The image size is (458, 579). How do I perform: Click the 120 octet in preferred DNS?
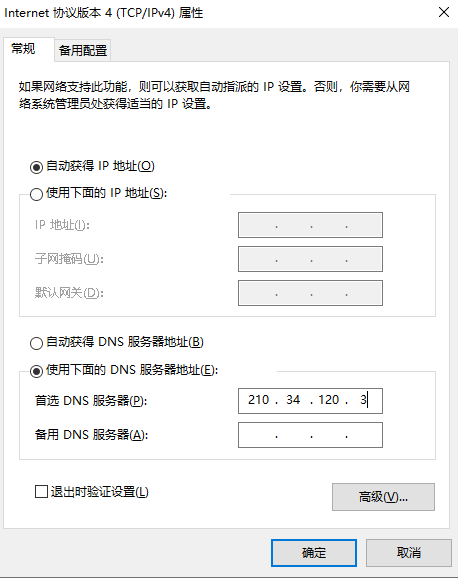tap(329, 400)
